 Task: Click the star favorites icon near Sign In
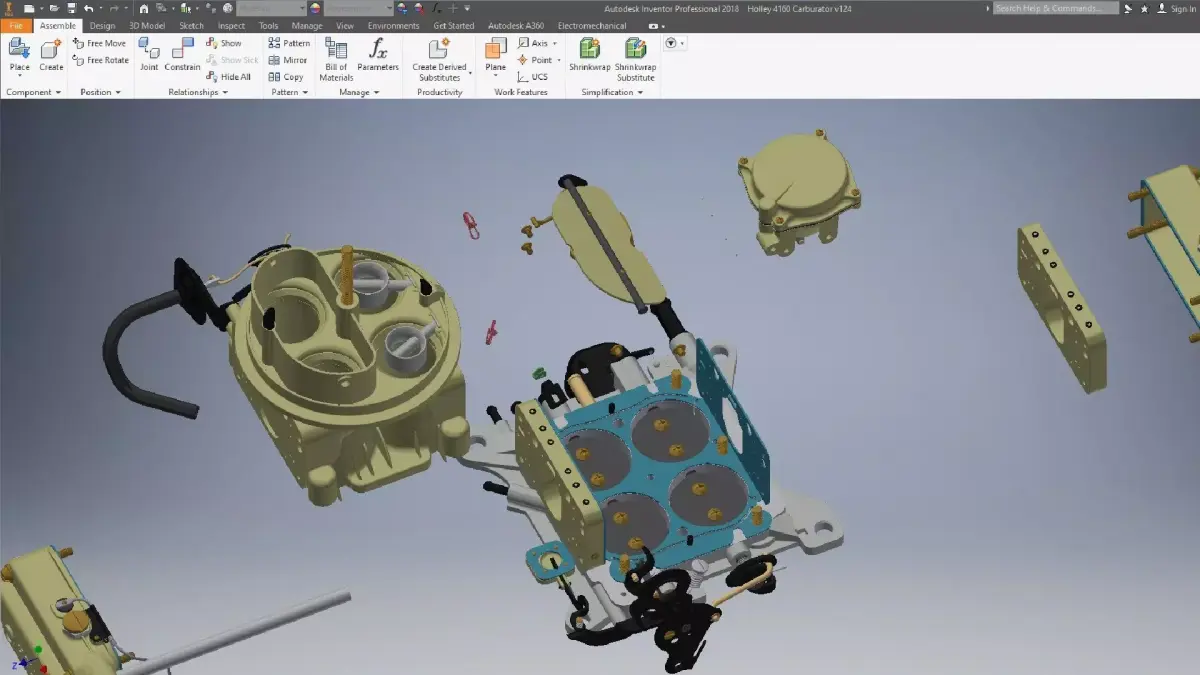pos(1144,8)
